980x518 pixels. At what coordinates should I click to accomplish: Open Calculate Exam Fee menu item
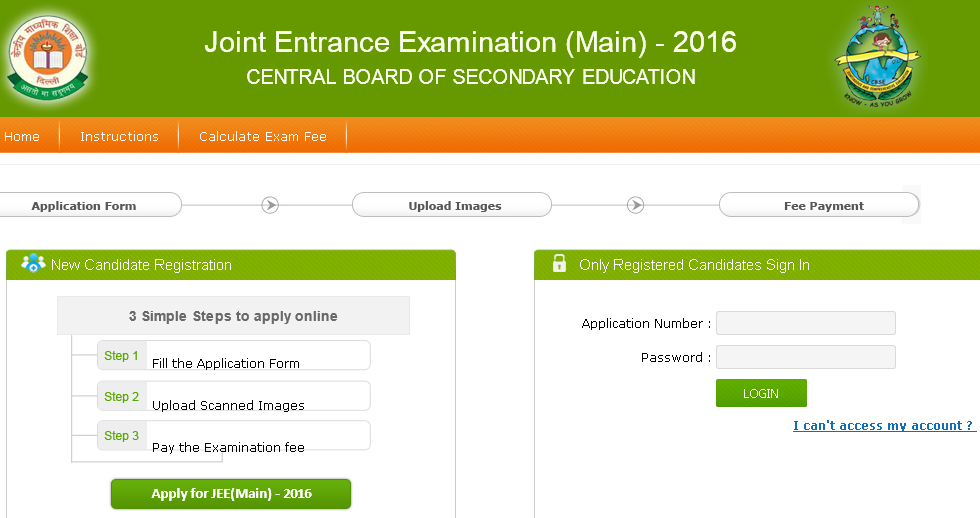262,137
